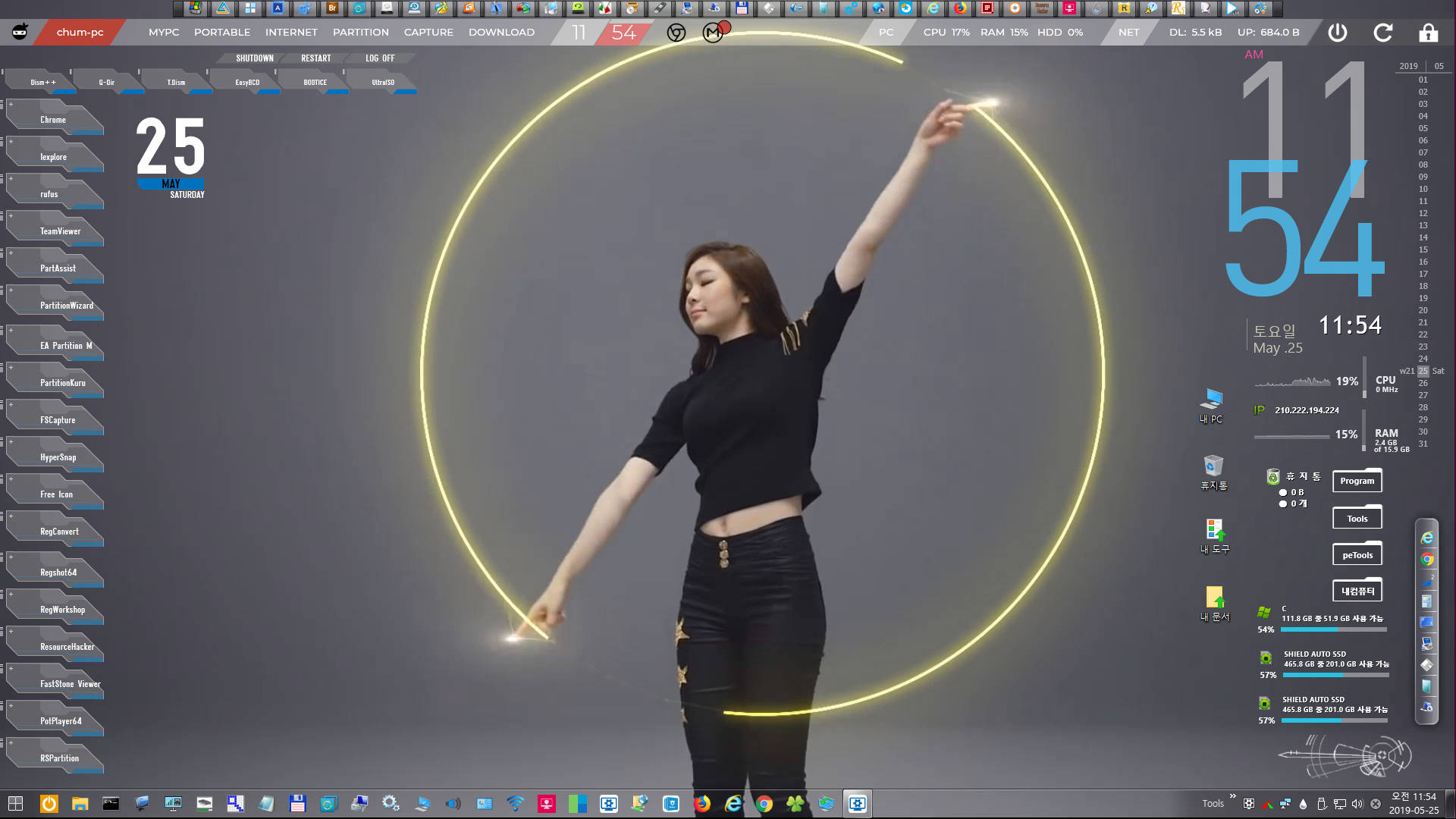This screenshot has height=819, width=1456.
Task: Open the 내컴퓨터 folder button
Action: pos(1357,591)
